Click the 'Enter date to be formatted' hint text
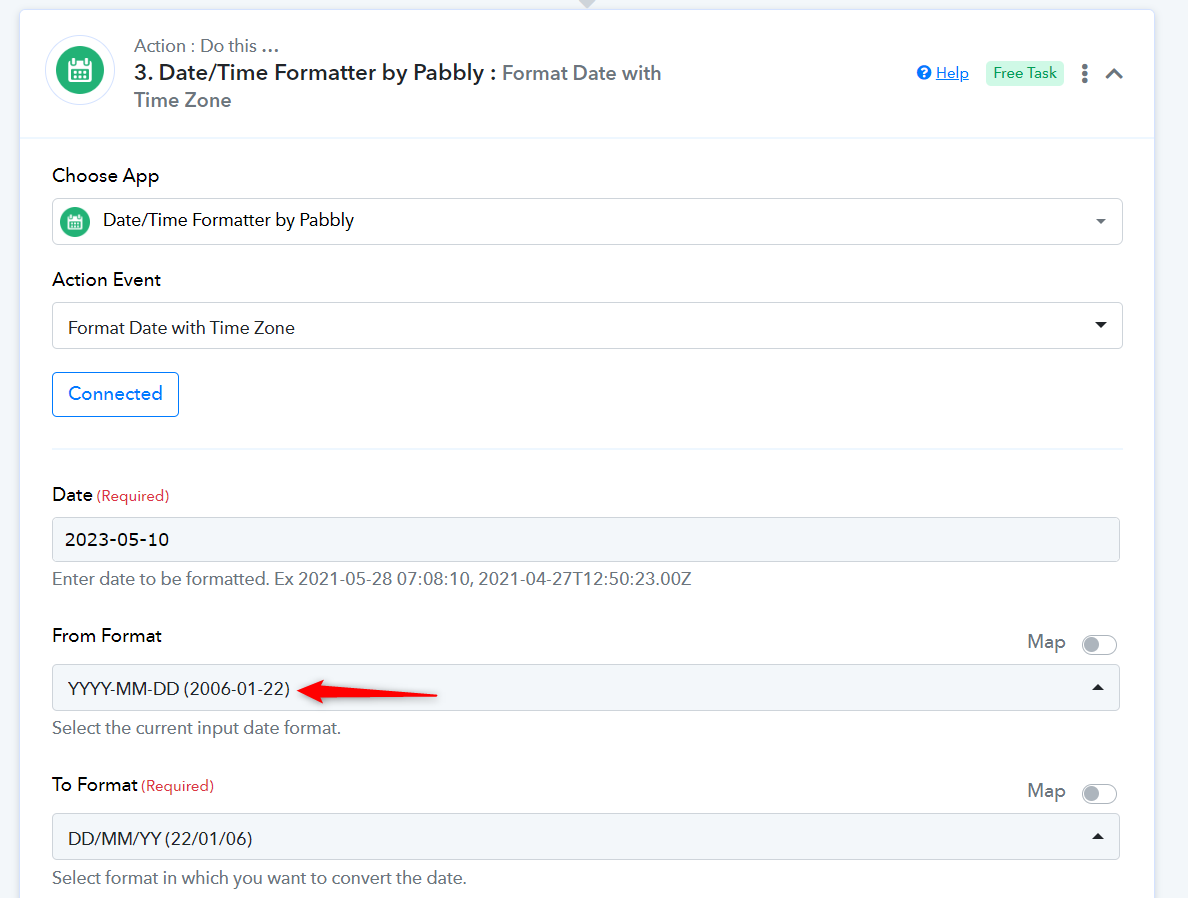Image resolution: width=1188 pixels, height=898 pixels. [371, 579]
